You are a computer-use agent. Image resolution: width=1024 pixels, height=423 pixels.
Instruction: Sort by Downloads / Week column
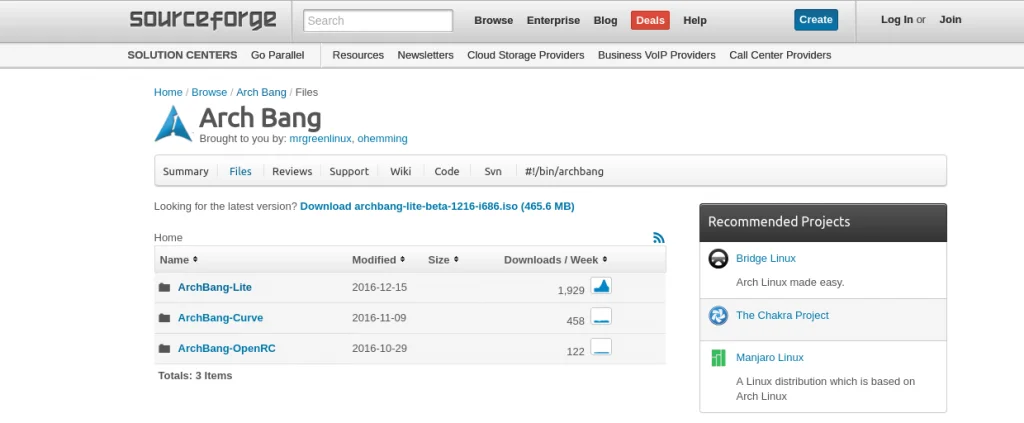pyautogui.click(x=555, y=259)
